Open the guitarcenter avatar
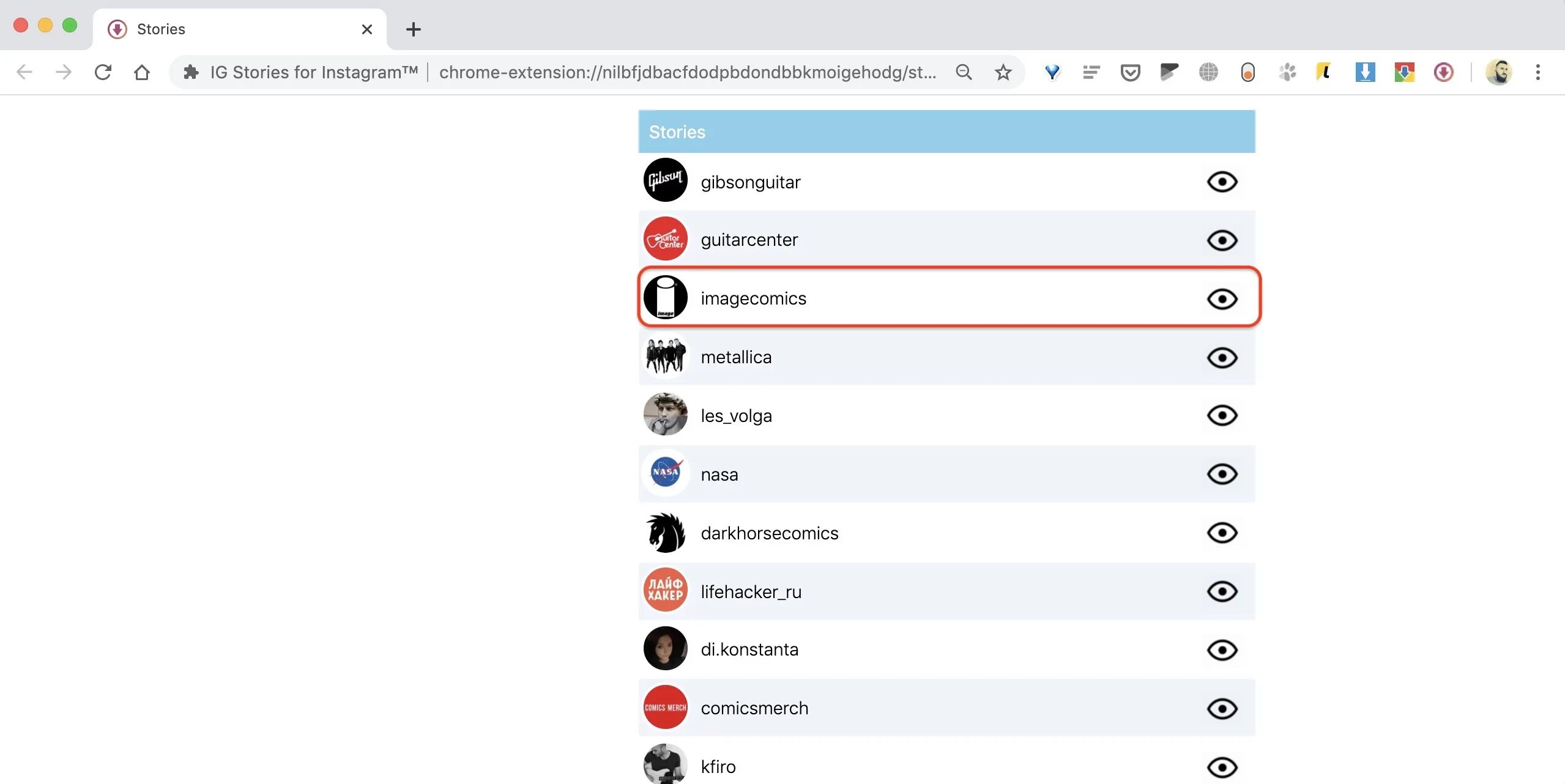Image resolution: width=1565 pixels, height=784 pixels. click(665, 239)
